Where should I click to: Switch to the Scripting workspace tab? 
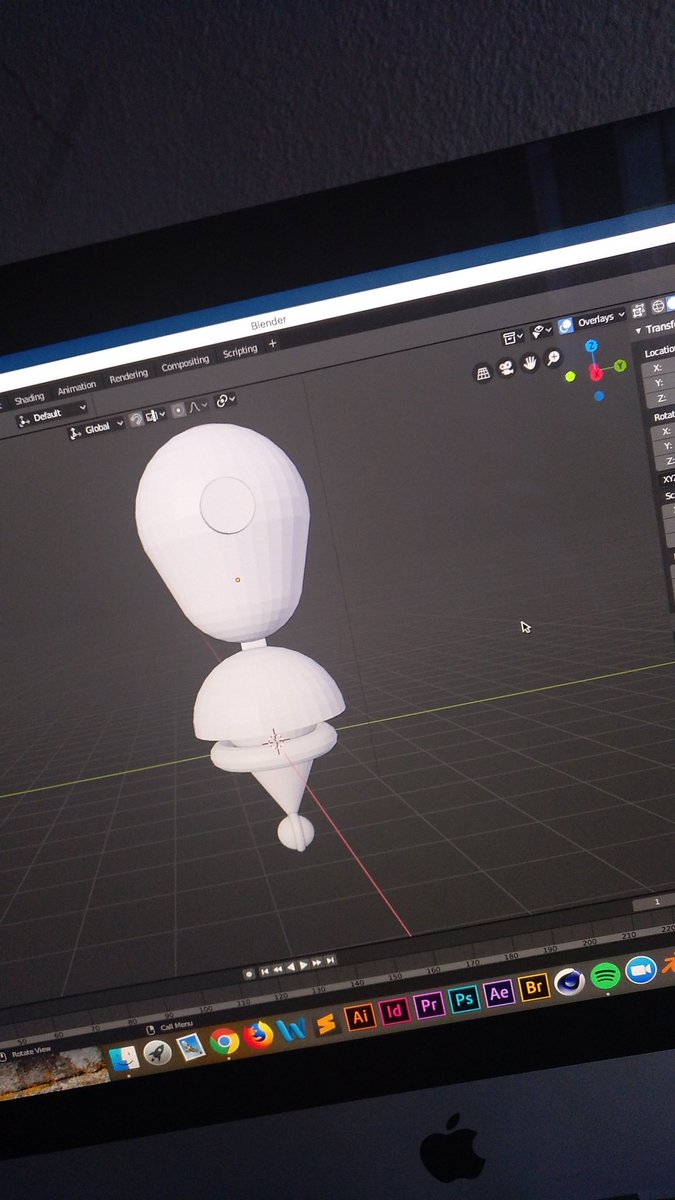(240, 350)
